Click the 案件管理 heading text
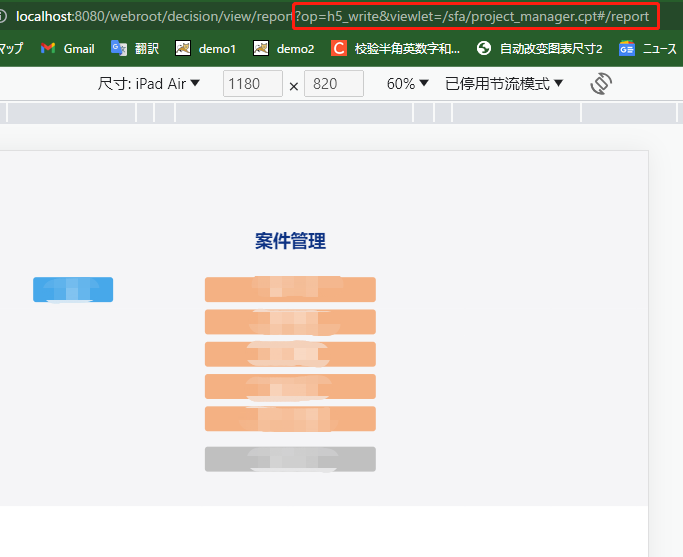 (291, 241)
